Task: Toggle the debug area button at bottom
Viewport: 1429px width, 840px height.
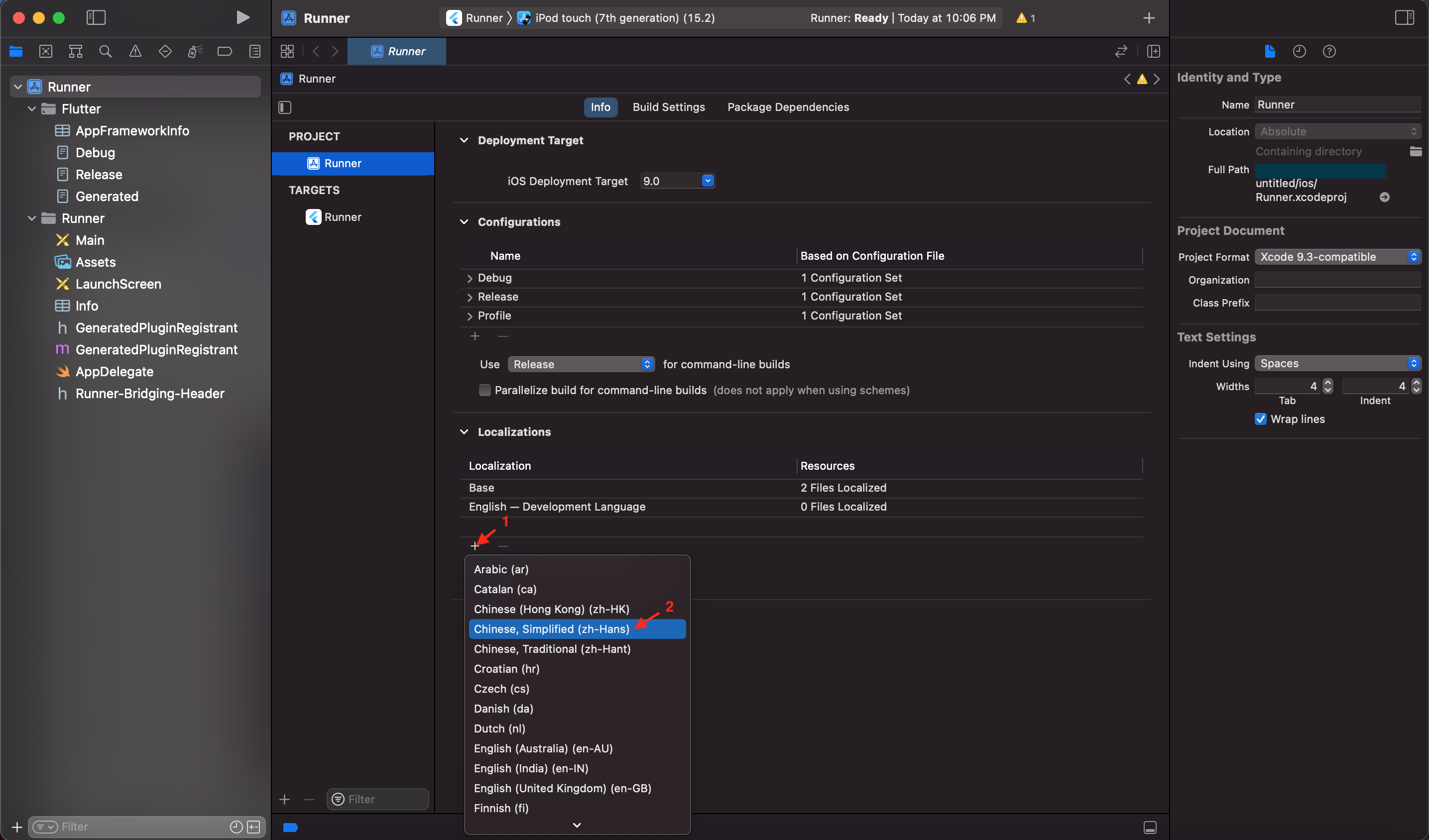Action: 1150,828
